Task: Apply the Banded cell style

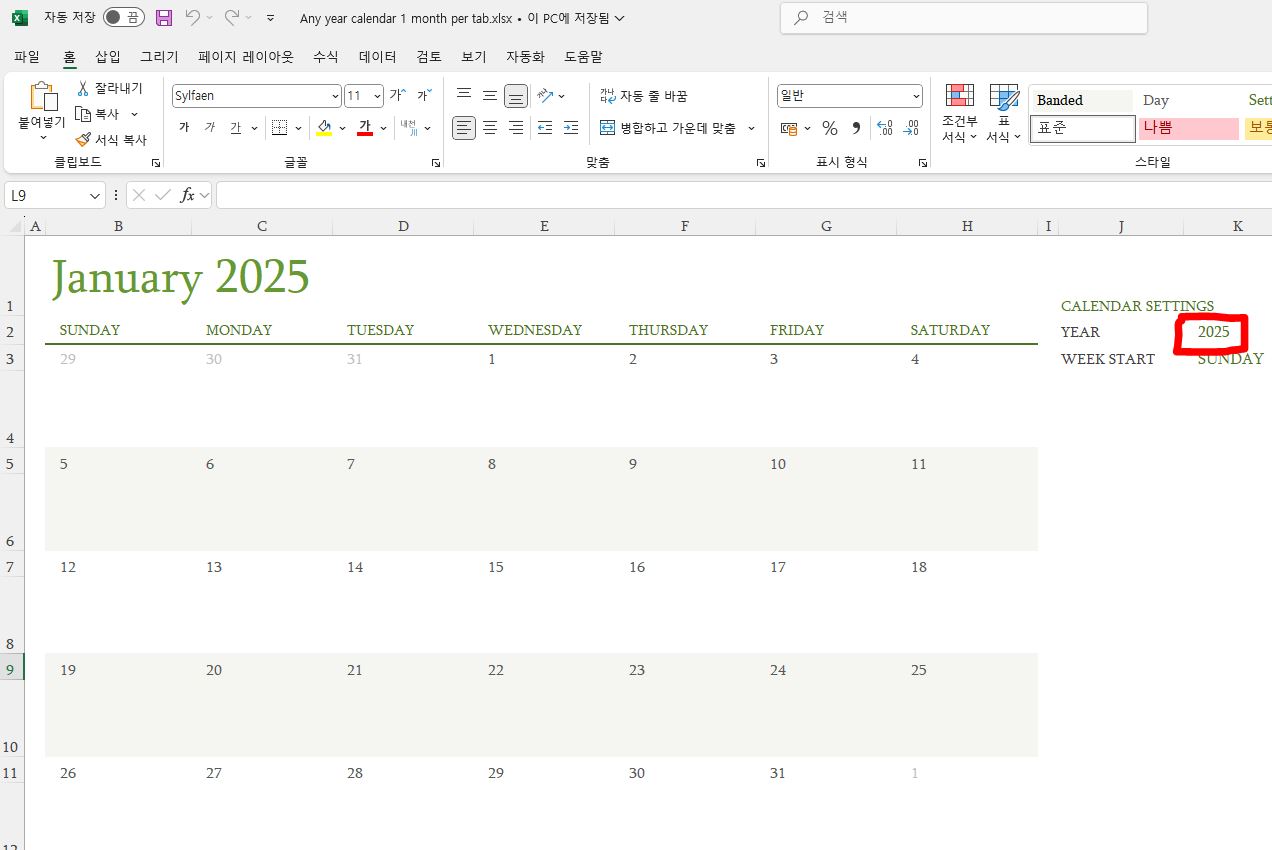Action: point(1082,100)
